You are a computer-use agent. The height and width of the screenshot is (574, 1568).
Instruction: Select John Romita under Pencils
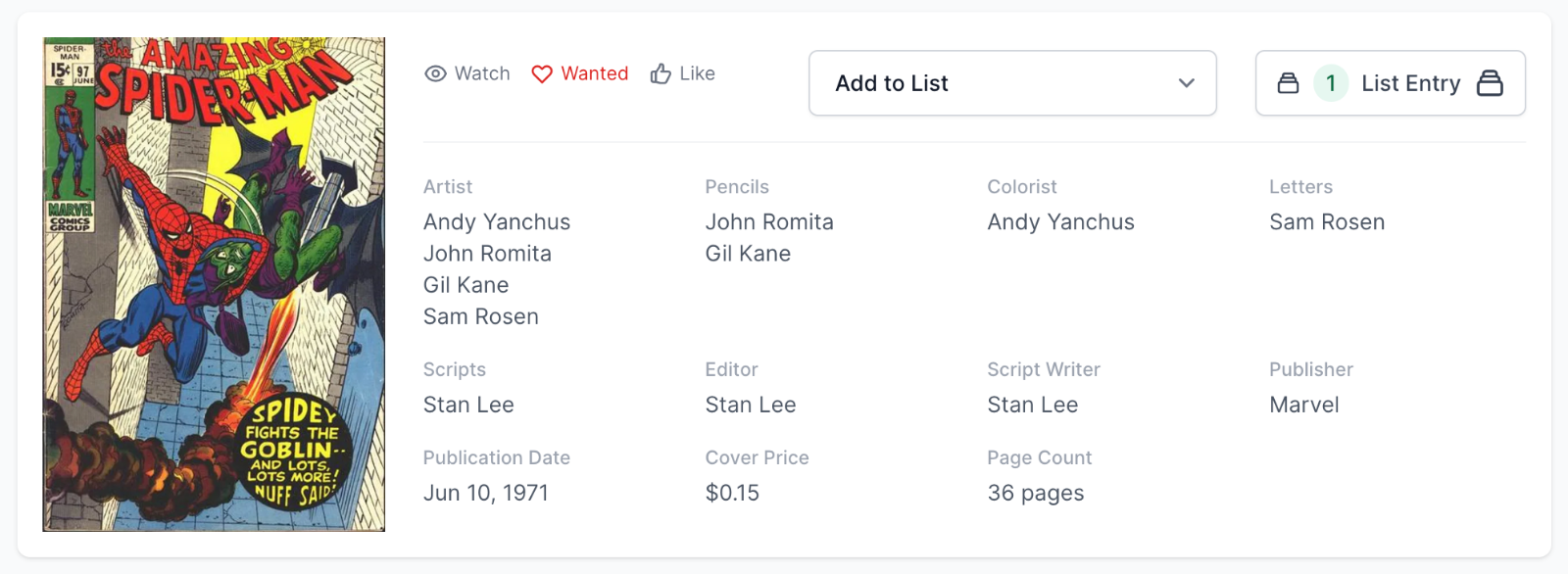tap(769, 222)
